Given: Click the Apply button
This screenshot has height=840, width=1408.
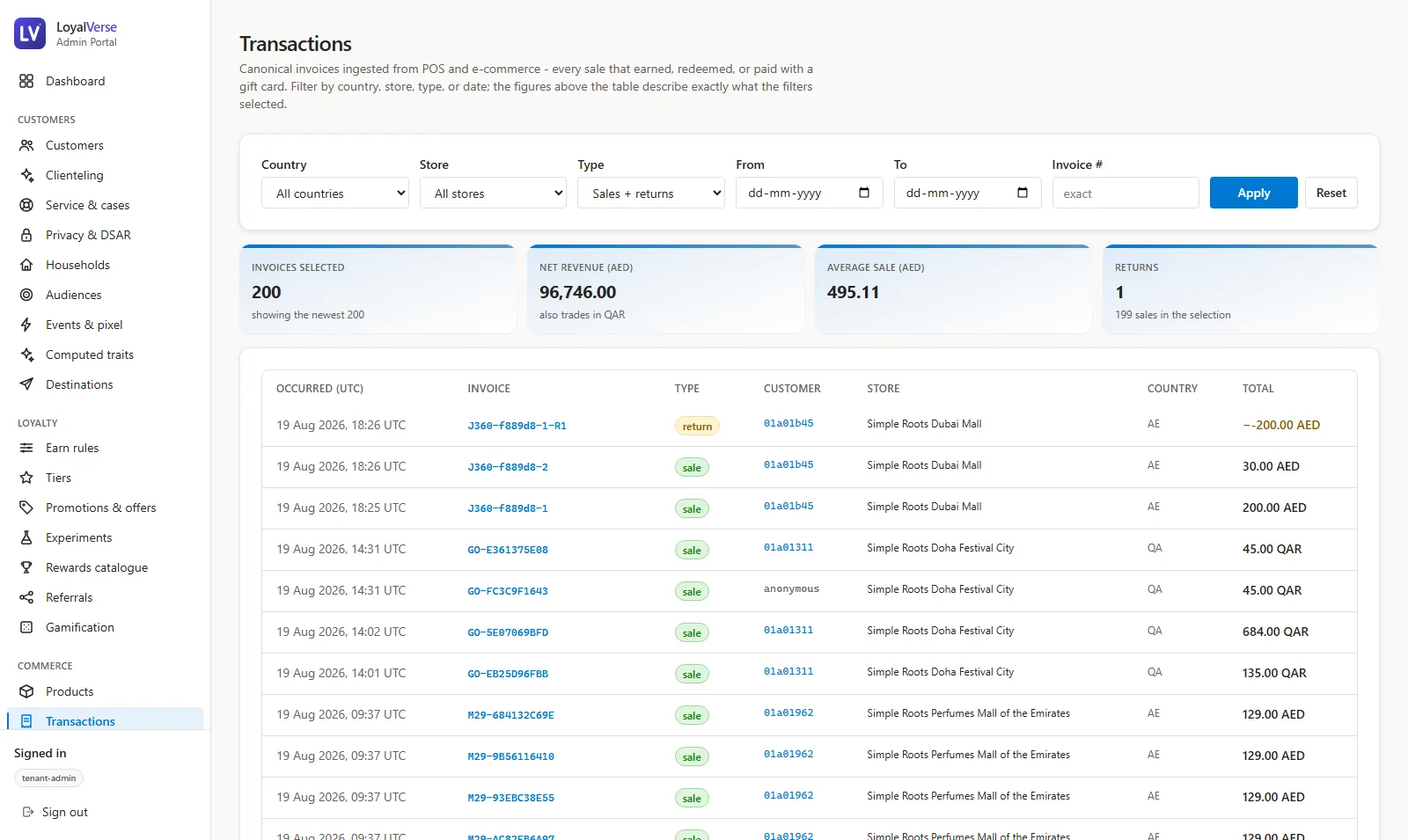Looking at the screenshot, I should tap(1253, 193).
